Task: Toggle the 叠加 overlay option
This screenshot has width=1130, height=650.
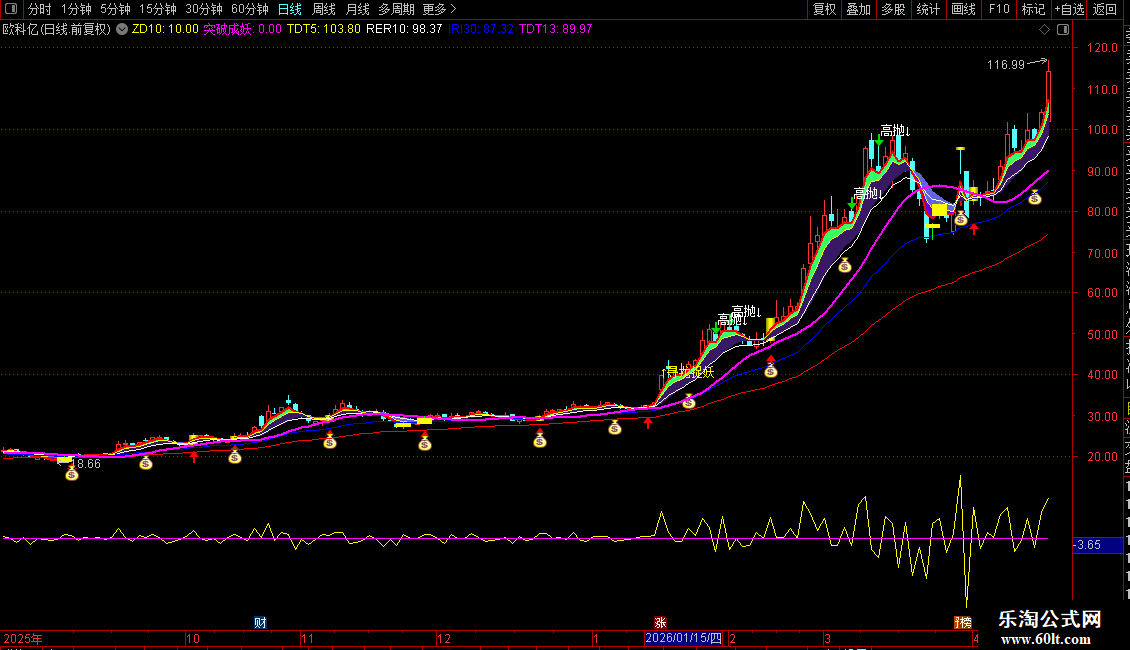Action: pos(858,9)
